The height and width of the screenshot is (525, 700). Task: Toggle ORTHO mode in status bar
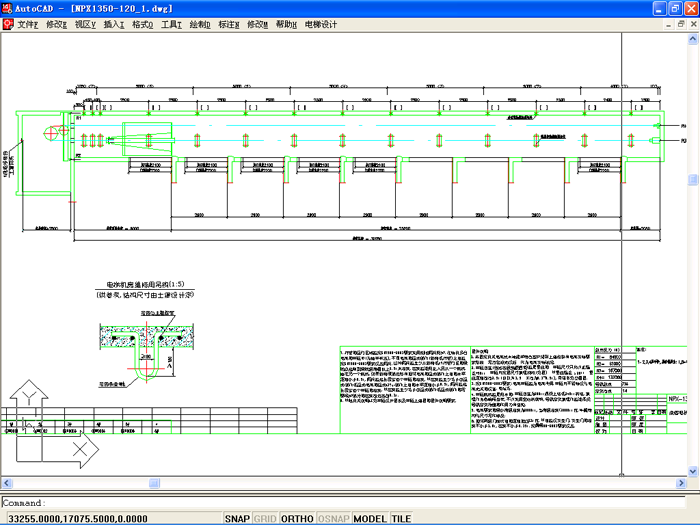pyautogui.click(x=297, y=519)
